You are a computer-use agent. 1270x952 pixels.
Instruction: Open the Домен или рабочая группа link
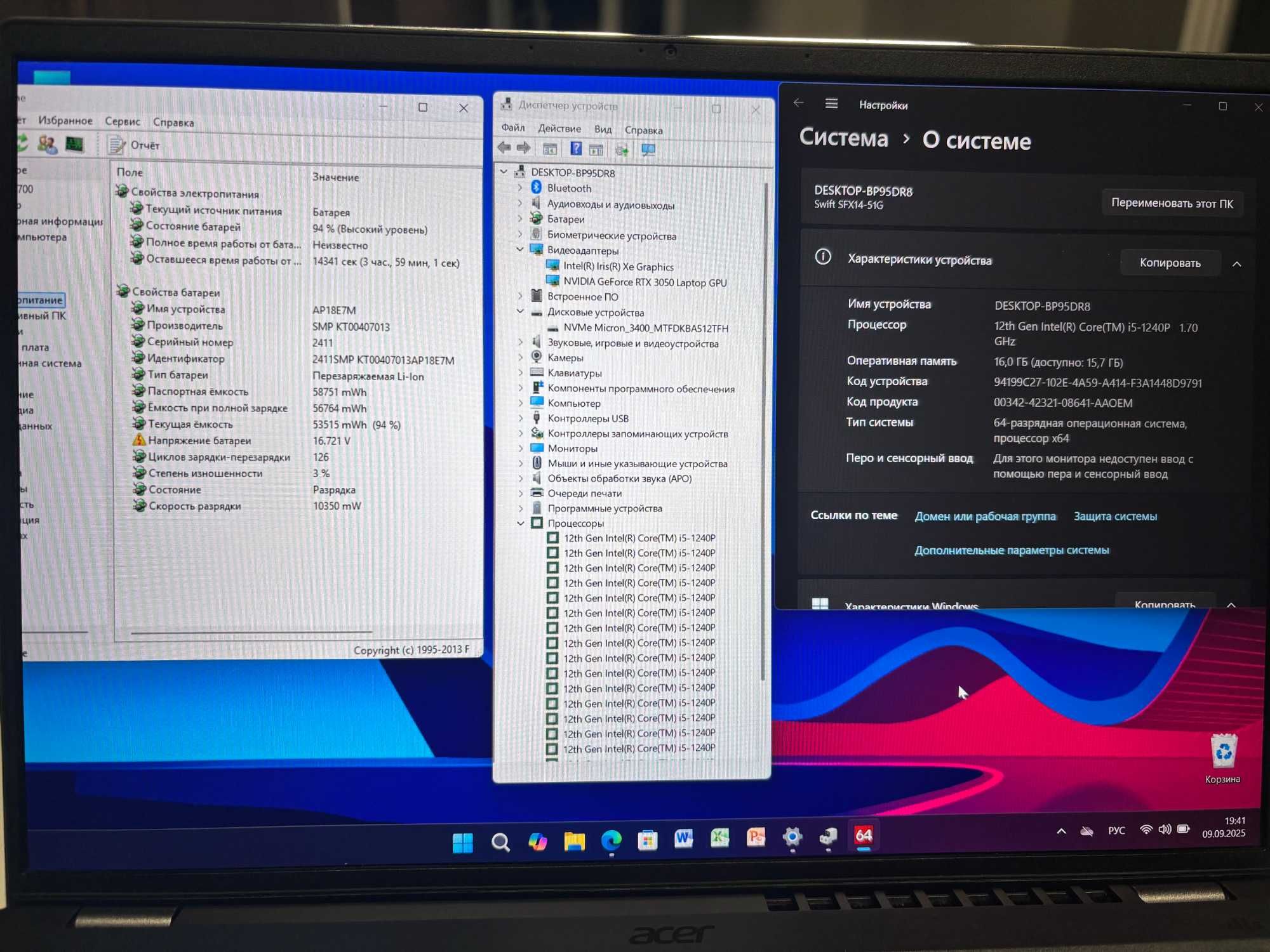[x=985, y=516]
